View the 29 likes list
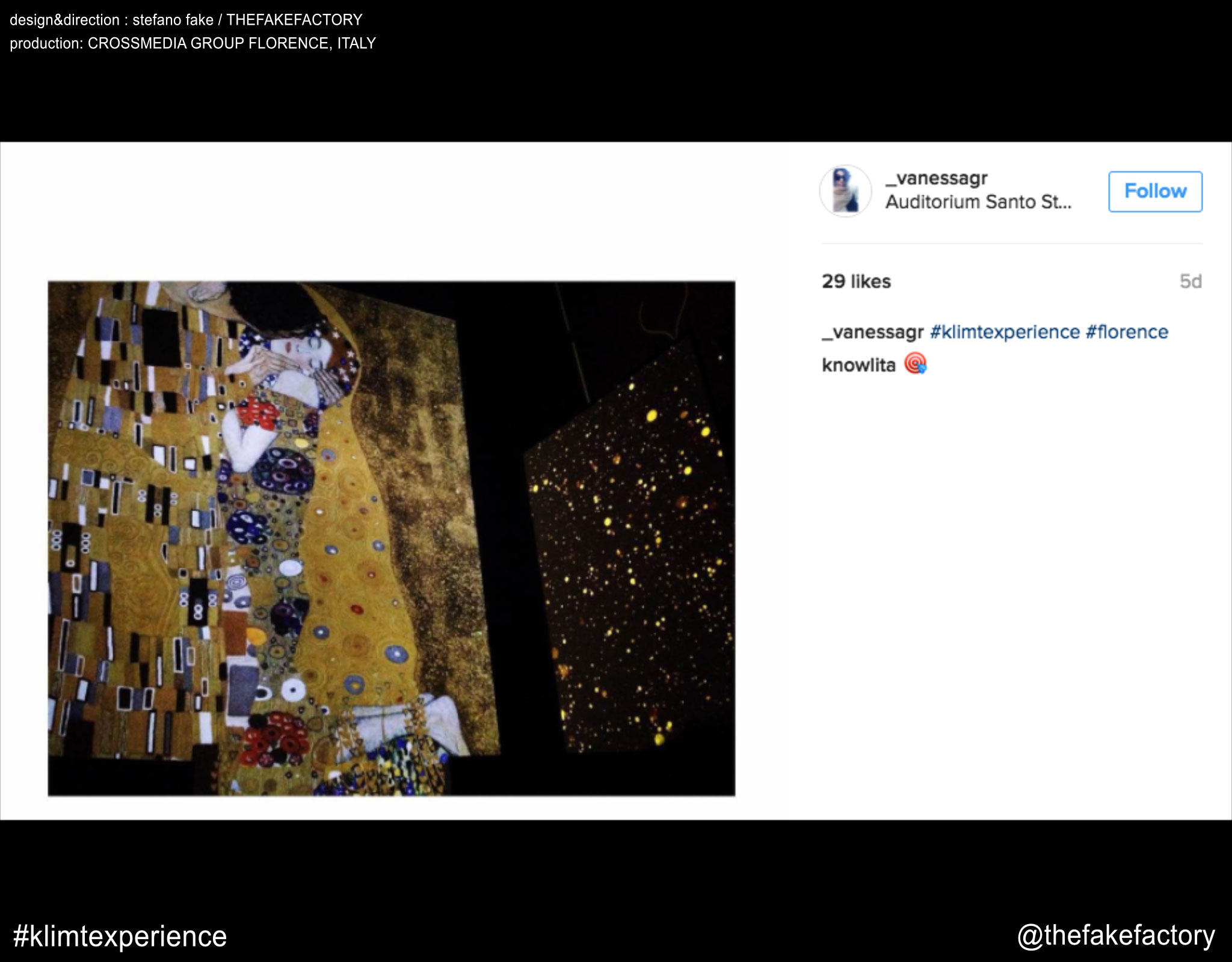This screenshot has height=962, width=1232. tap(856, 281)
